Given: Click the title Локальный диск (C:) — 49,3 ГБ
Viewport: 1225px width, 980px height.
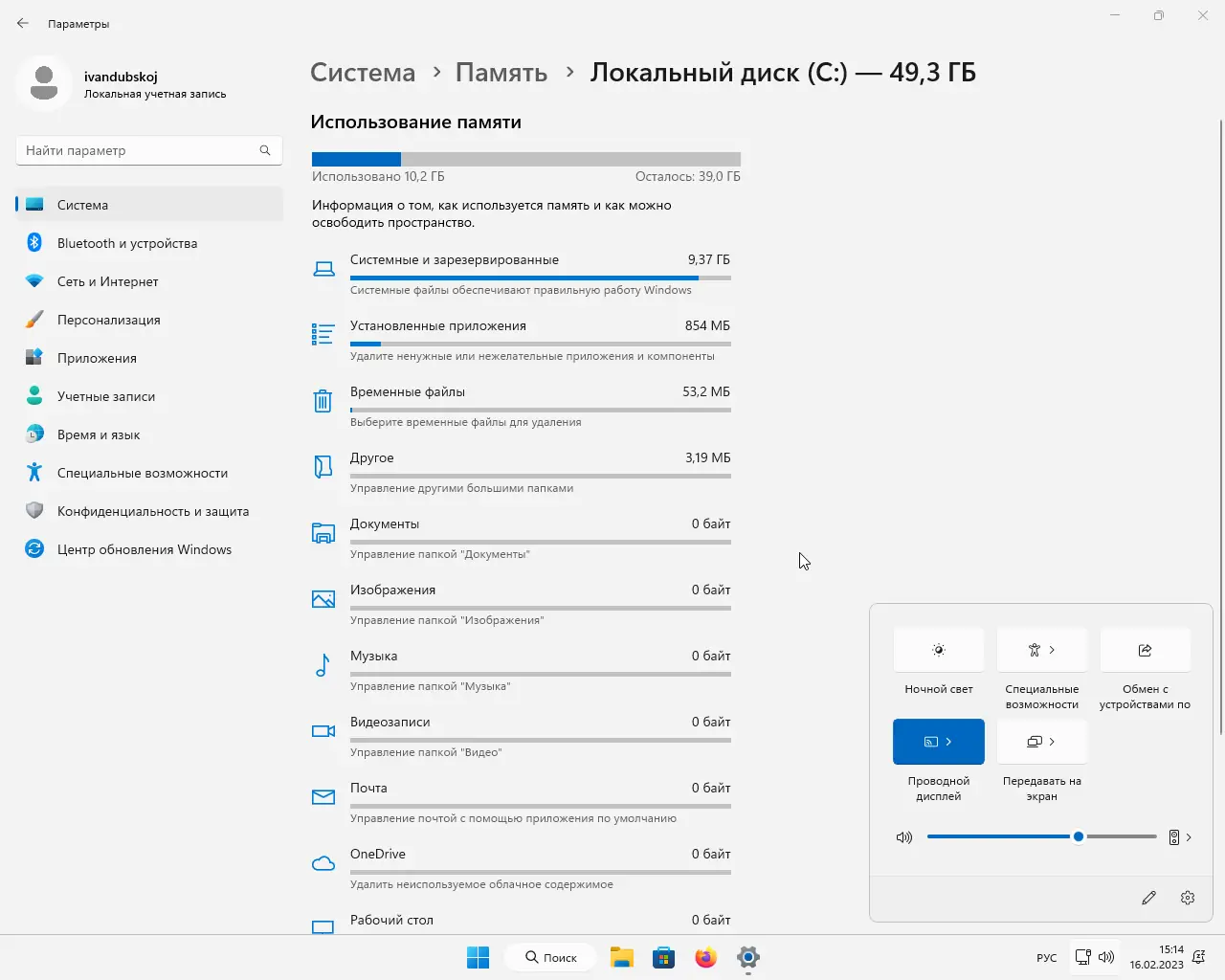Looking at the screenshot, I should (x=783, y=73).
